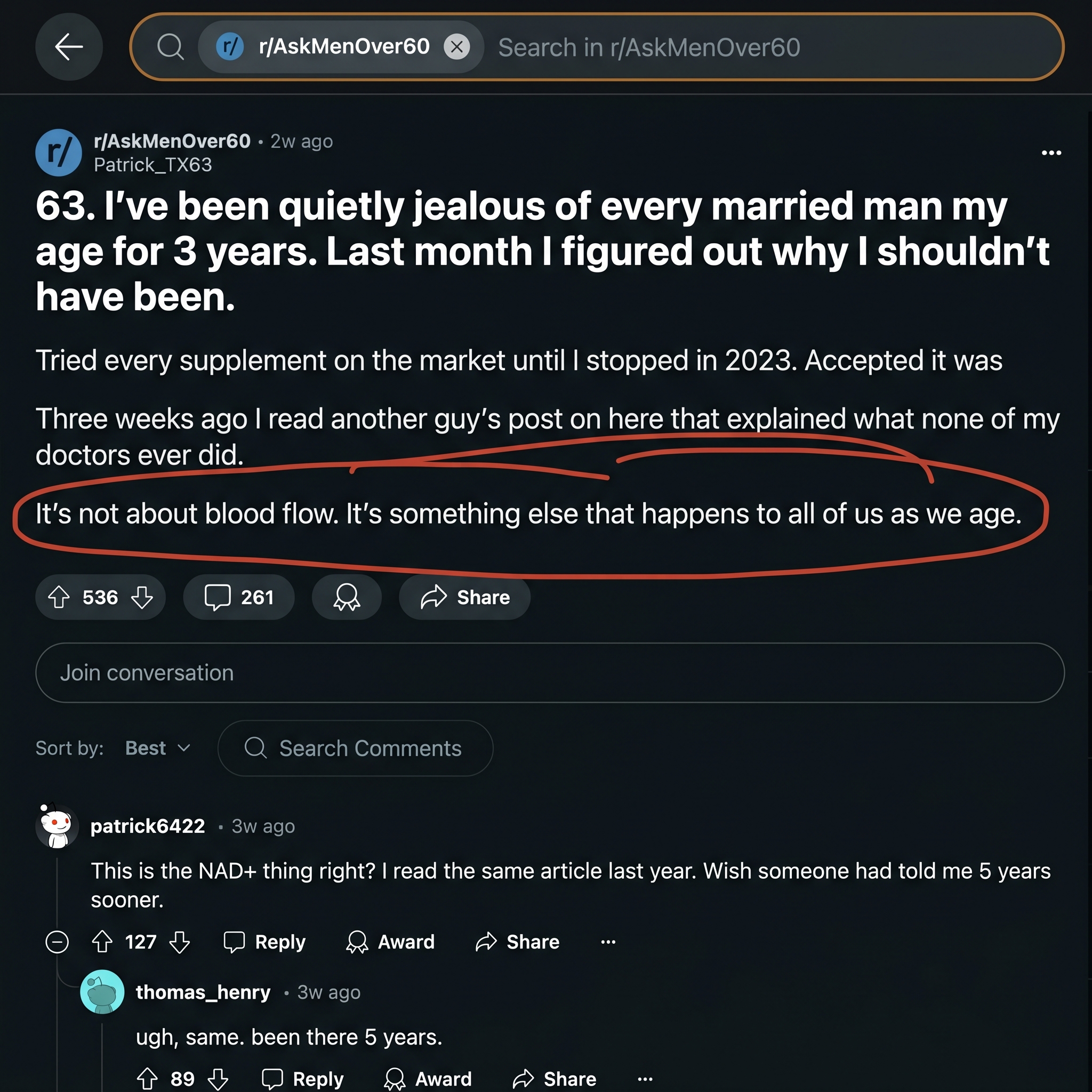
Task: Upvote the post with 536 votes
Action: (x=59, y=597)
